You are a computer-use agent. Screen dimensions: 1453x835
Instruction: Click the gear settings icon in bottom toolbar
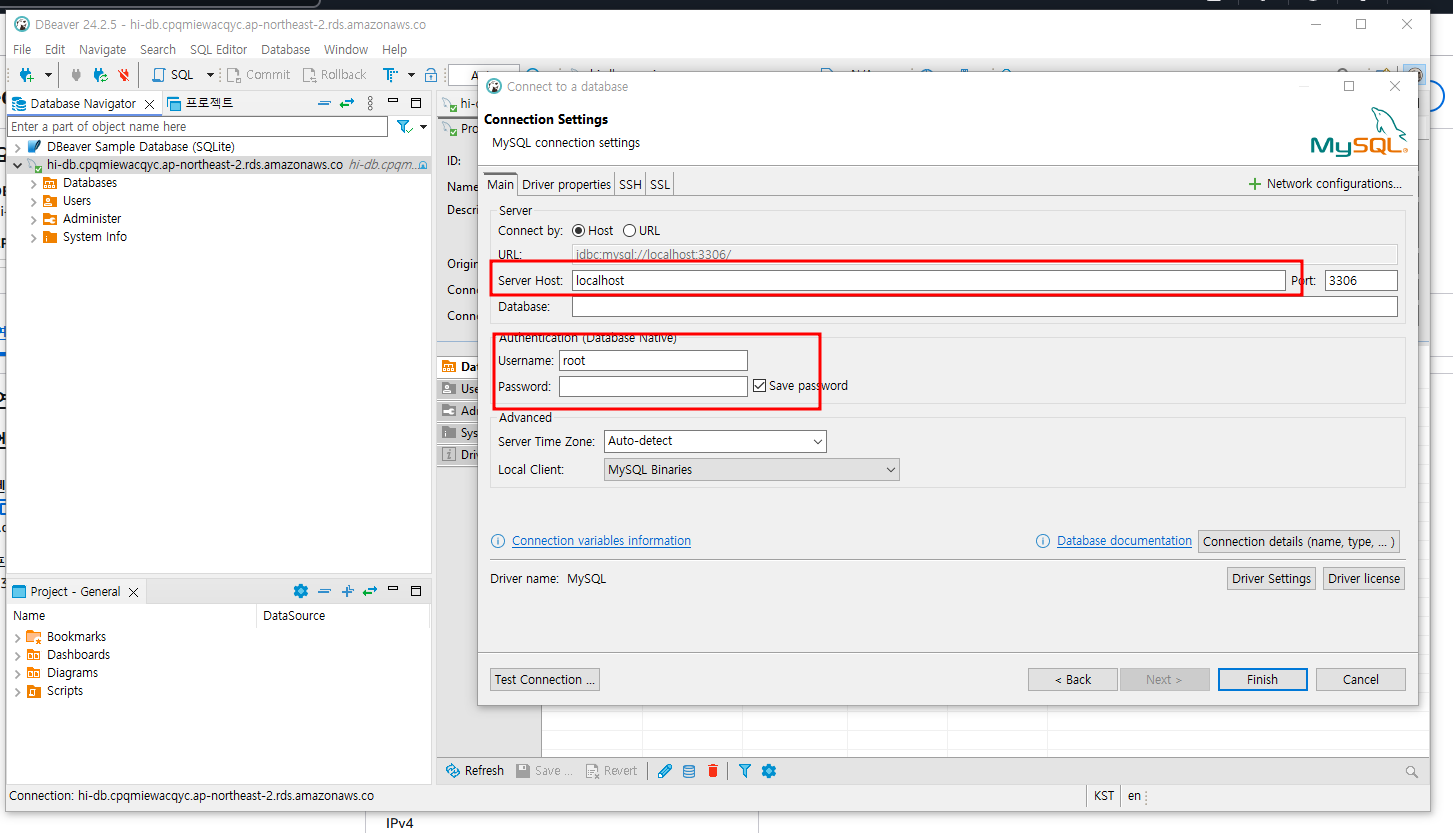[769, 771]
